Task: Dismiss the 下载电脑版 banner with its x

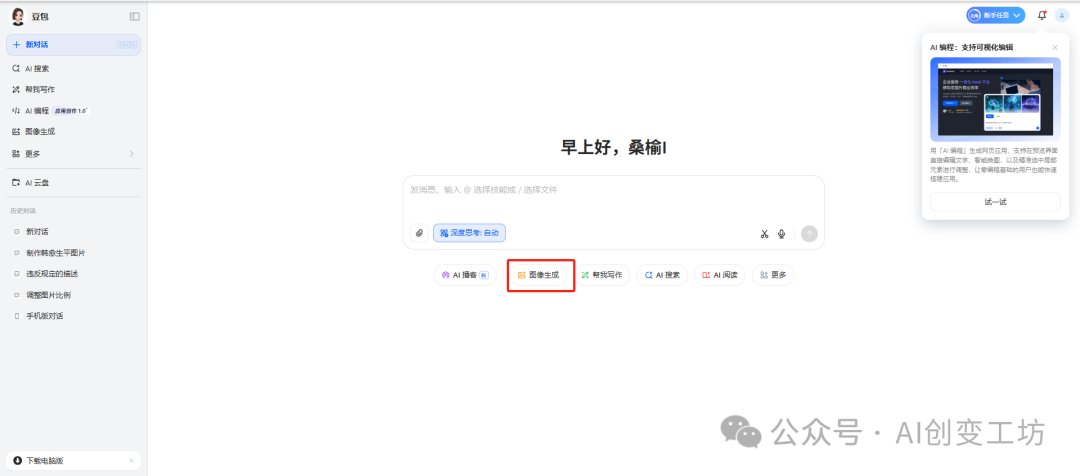Action: pos(132,461)
